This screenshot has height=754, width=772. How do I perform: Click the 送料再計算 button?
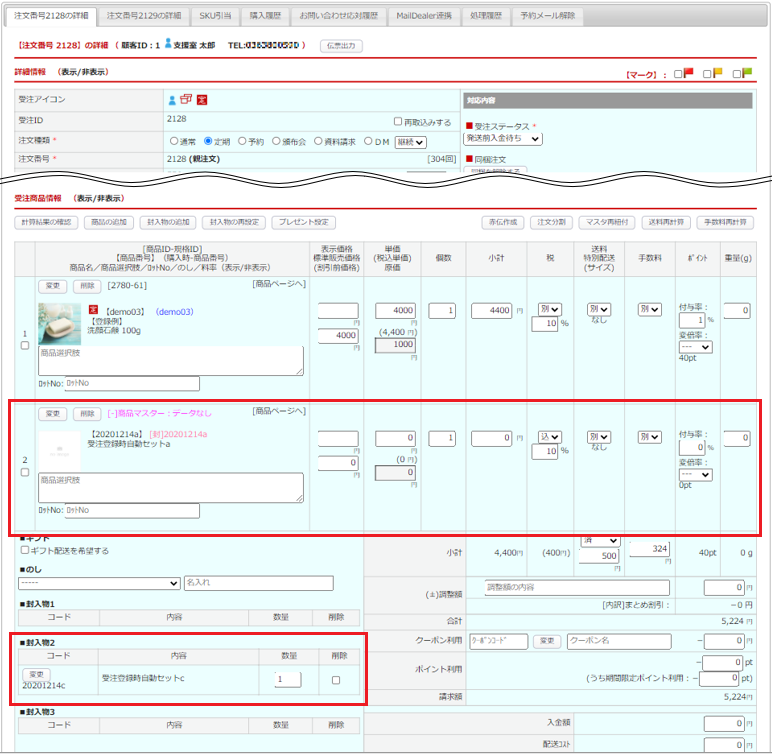[666, 222]
